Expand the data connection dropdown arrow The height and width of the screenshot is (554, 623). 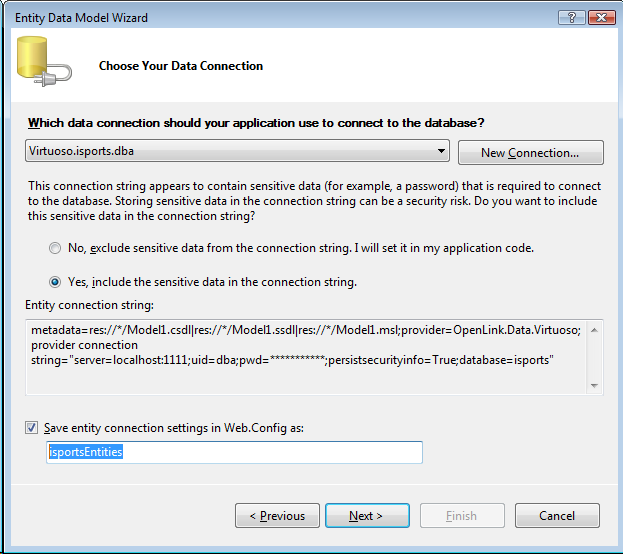click(441, 152)
